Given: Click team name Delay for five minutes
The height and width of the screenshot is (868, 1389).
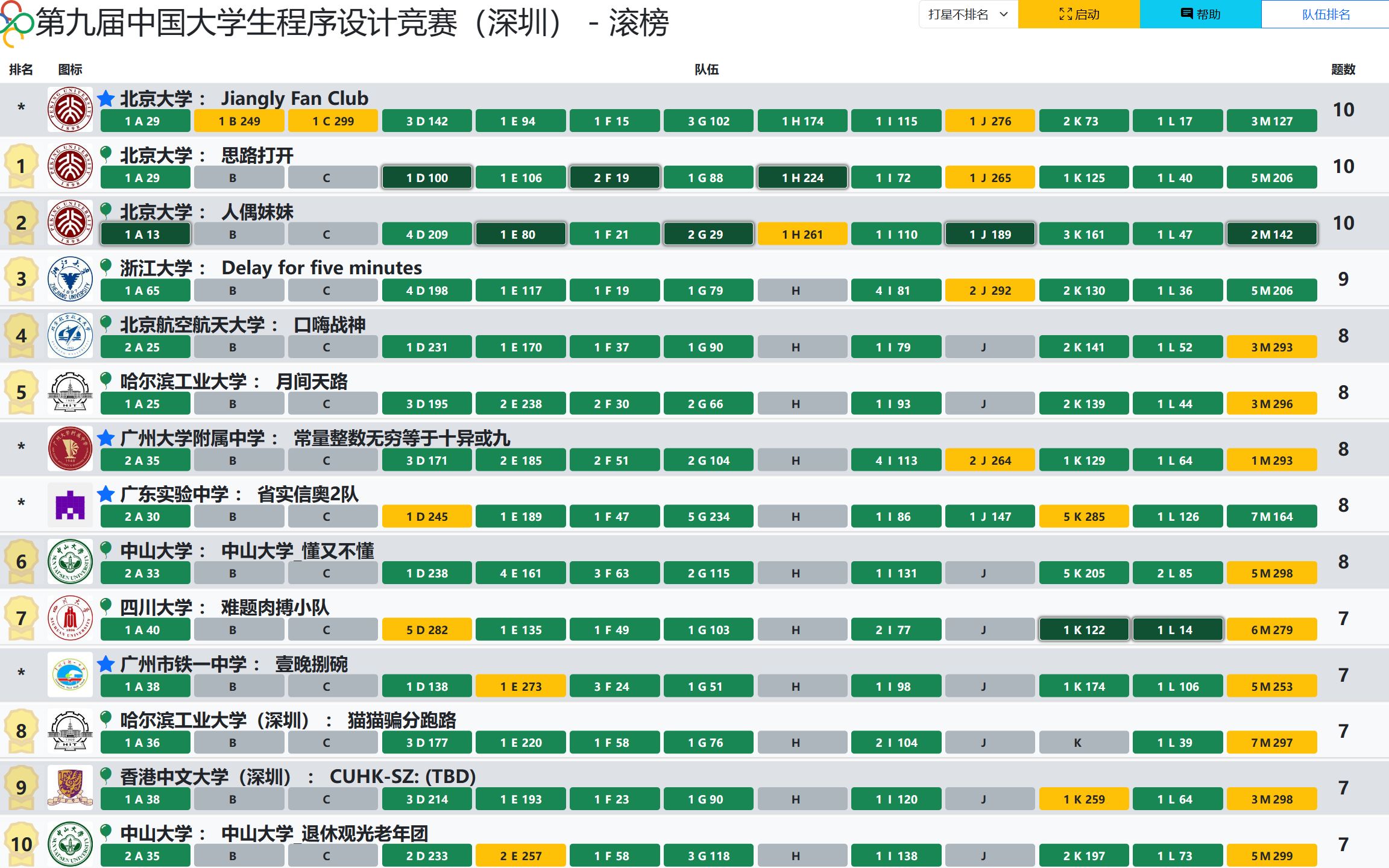Looking at the screenshot, I should (321, 268).
